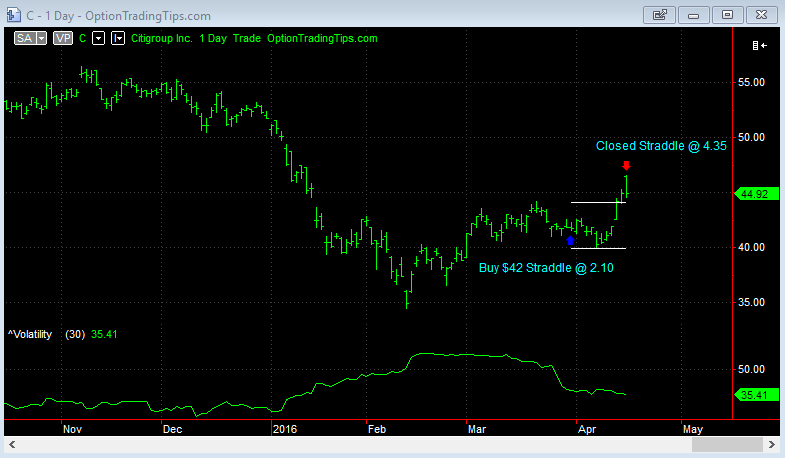Viewport: 785px width, 458px height.
Task: Click the 50.00 volatility axis label
Action: point(751,369)
